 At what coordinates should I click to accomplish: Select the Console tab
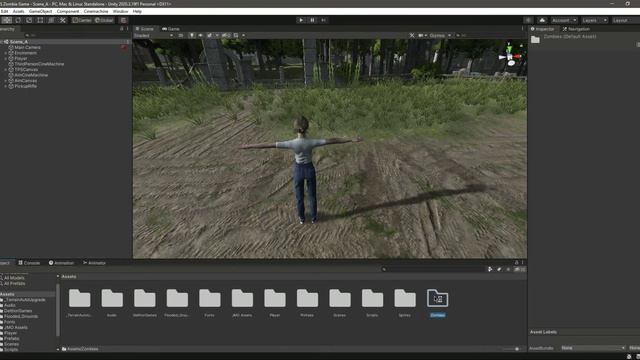(29, 263)
